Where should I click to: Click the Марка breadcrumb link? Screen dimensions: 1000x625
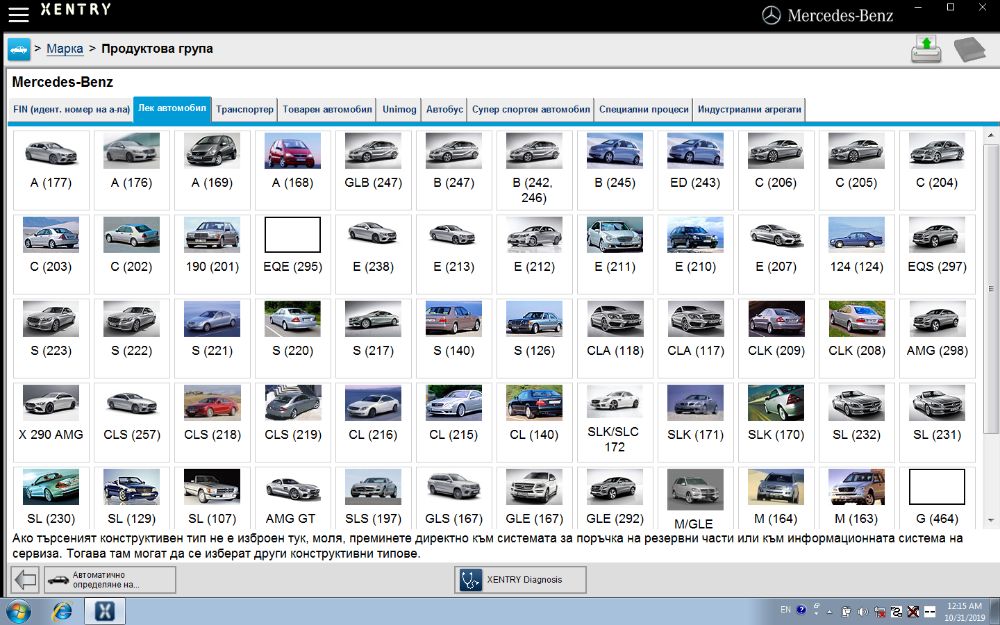pos(65,49)
